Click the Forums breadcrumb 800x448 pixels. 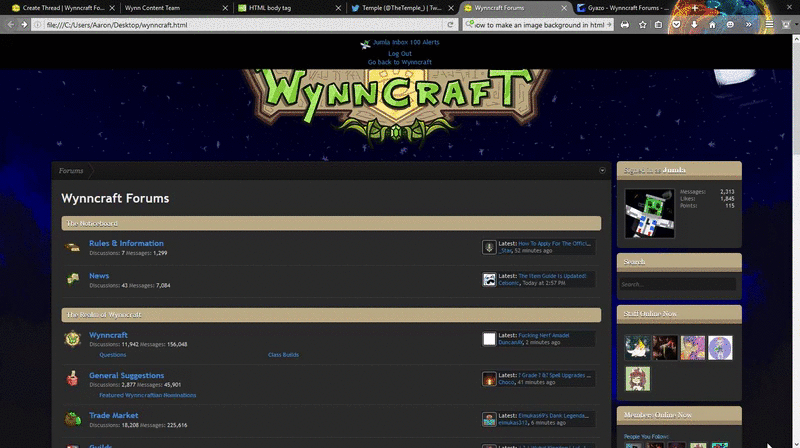click(x=71, y=170)
